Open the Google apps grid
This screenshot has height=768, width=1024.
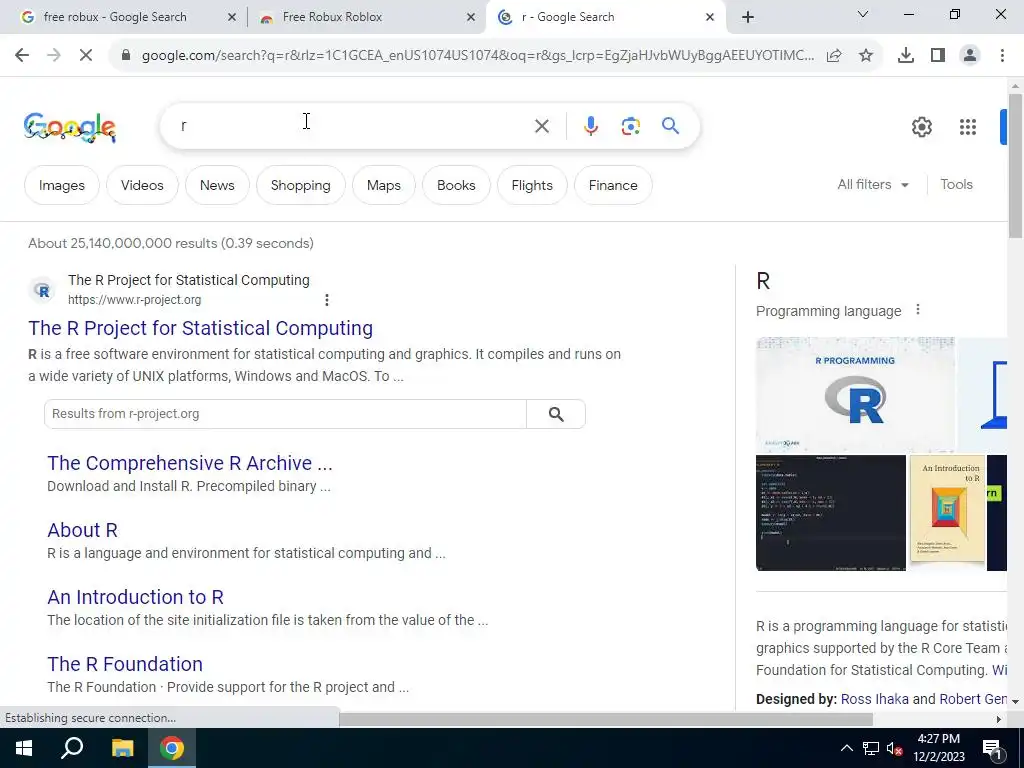tap(968, 127)
